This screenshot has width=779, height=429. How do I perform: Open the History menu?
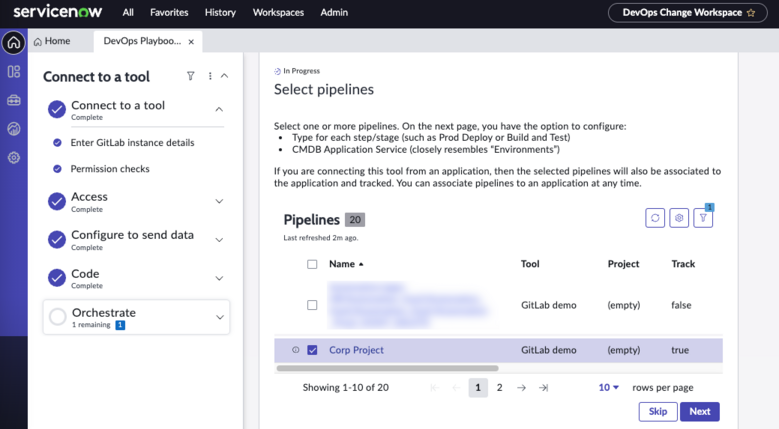click(220, 12)
